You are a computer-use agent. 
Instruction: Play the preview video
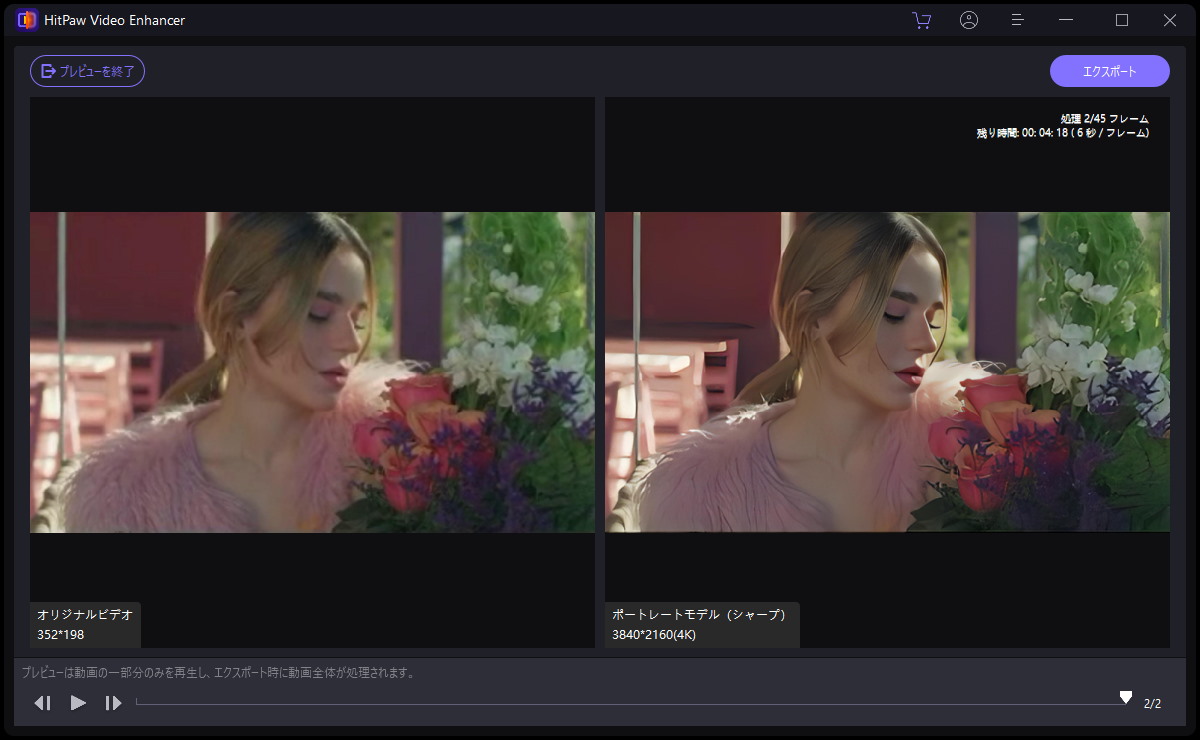pos(78,703)
